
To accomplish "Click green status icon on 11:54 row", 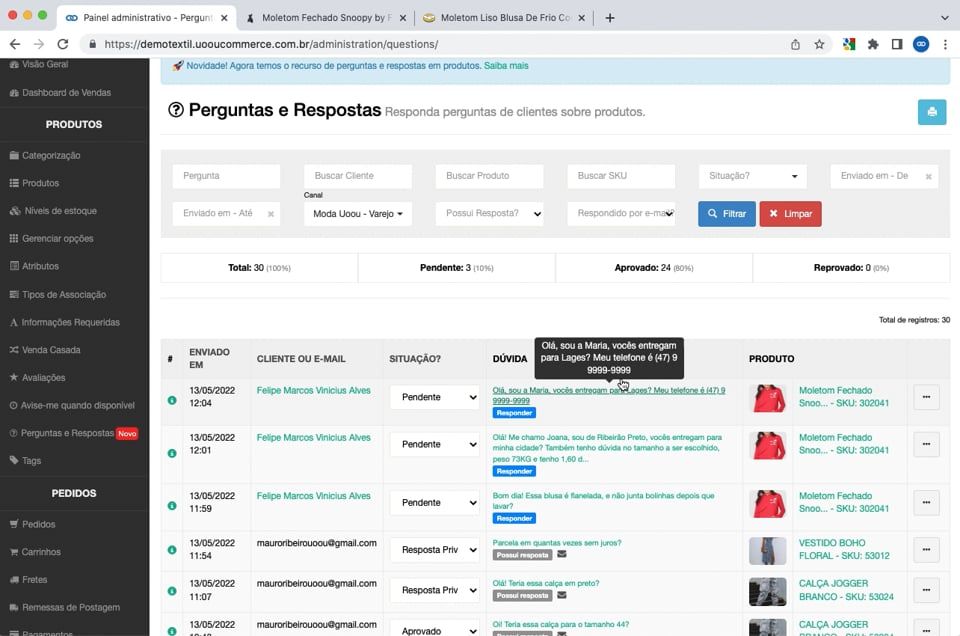I will coord(172,550).
